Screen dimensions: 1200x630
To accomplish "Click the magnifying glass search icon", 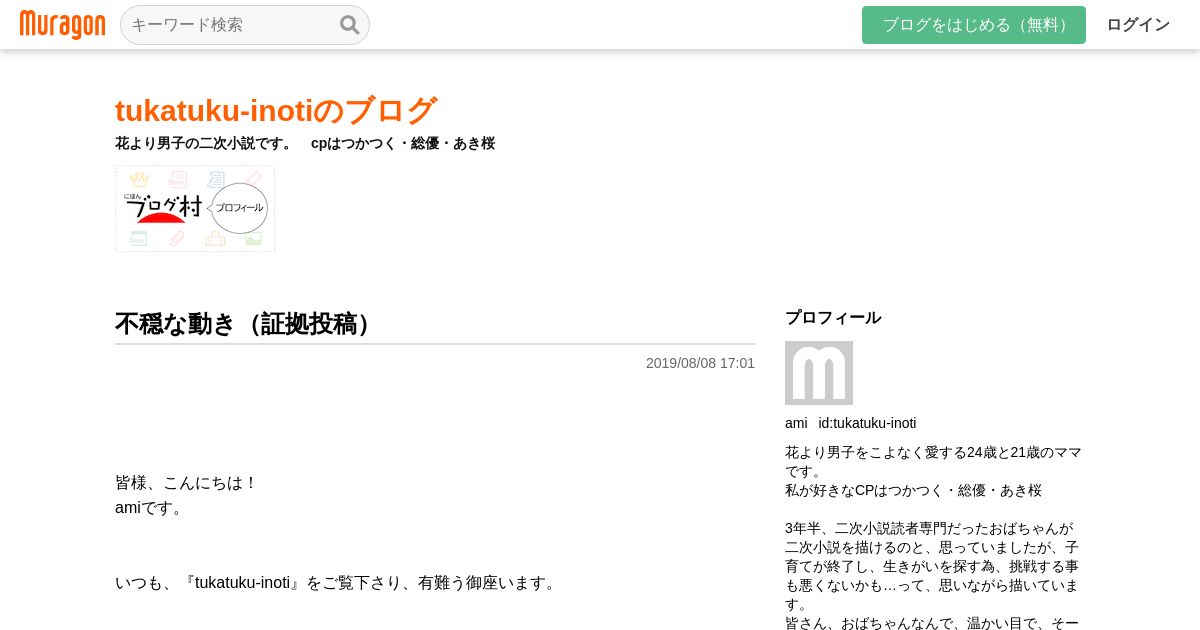I will (x=349, y=25).
